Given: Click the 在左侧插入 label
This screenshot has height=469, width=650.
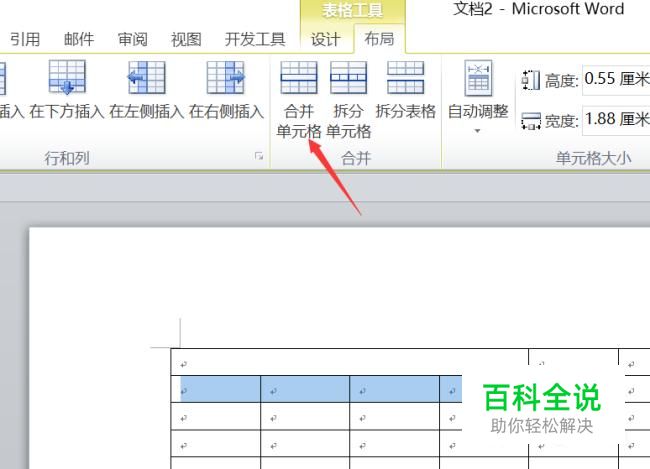Looking at the screenshot, I should [x=146, y=112].
